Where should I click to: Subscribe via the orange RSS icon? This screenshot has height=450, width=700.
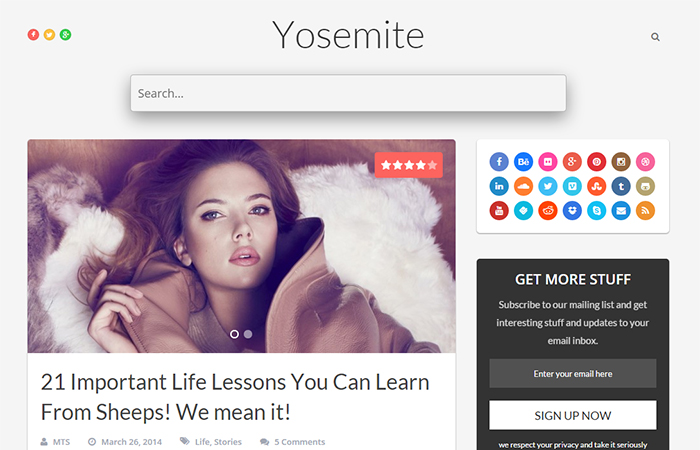pos(645,211)
